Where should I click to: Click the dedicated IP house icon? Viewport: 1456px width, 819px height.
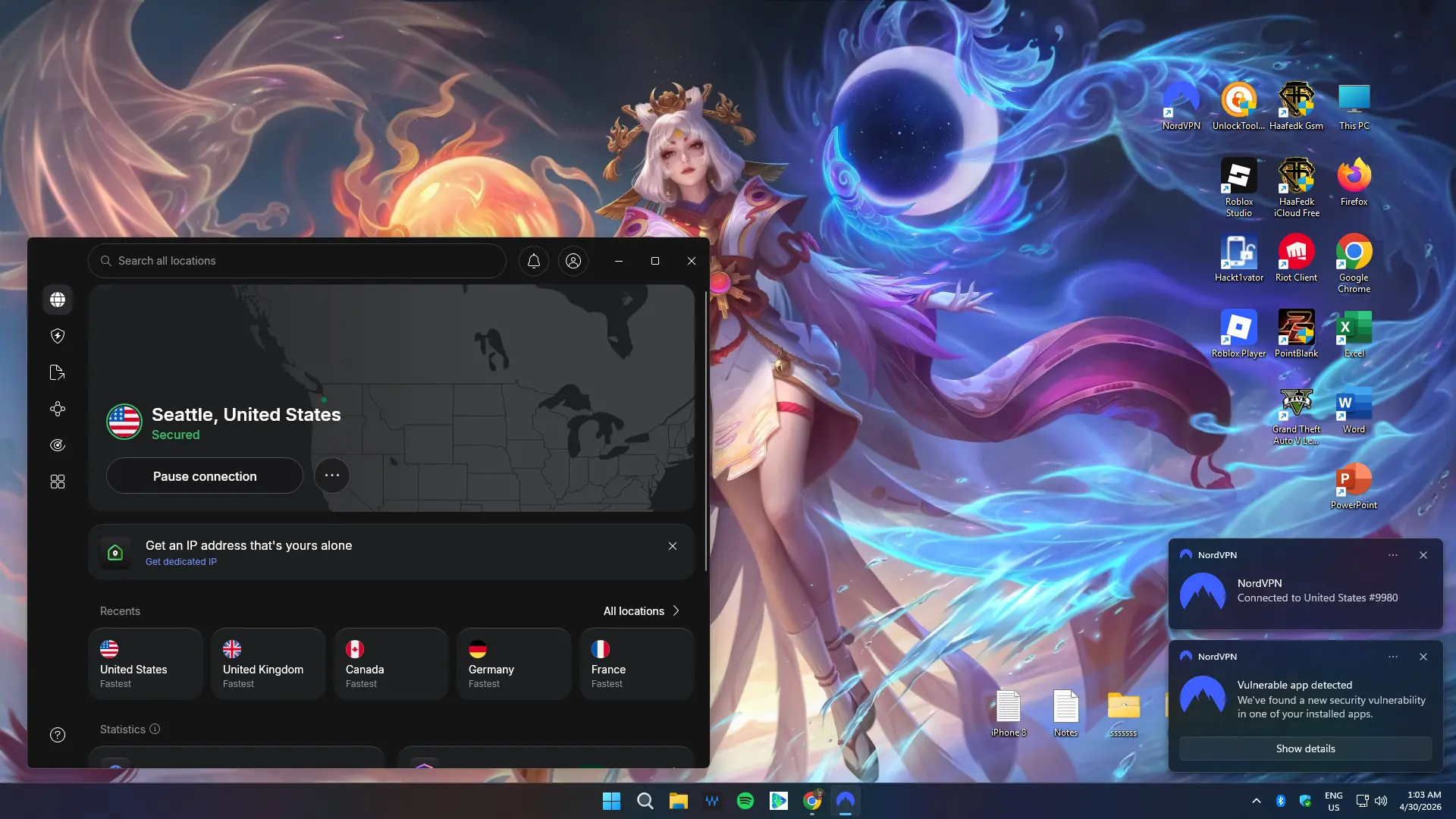click(115, 553)
